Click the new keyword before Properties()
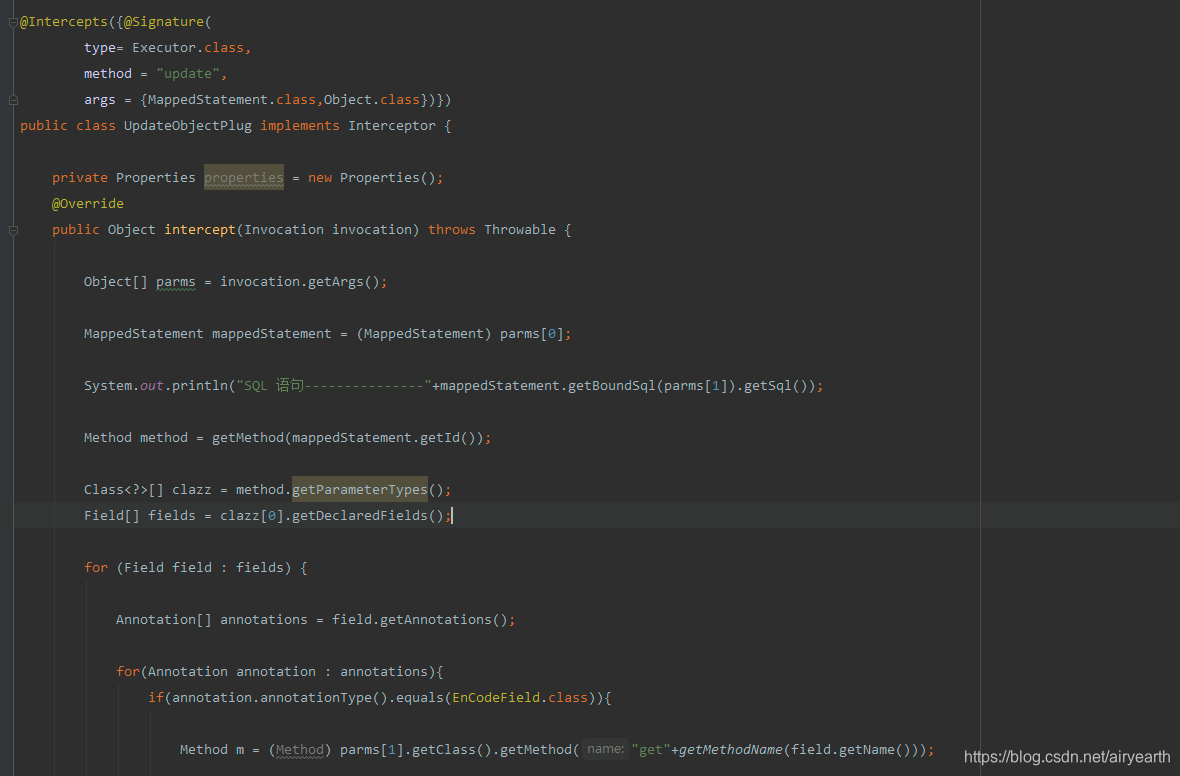 (320, 178)
